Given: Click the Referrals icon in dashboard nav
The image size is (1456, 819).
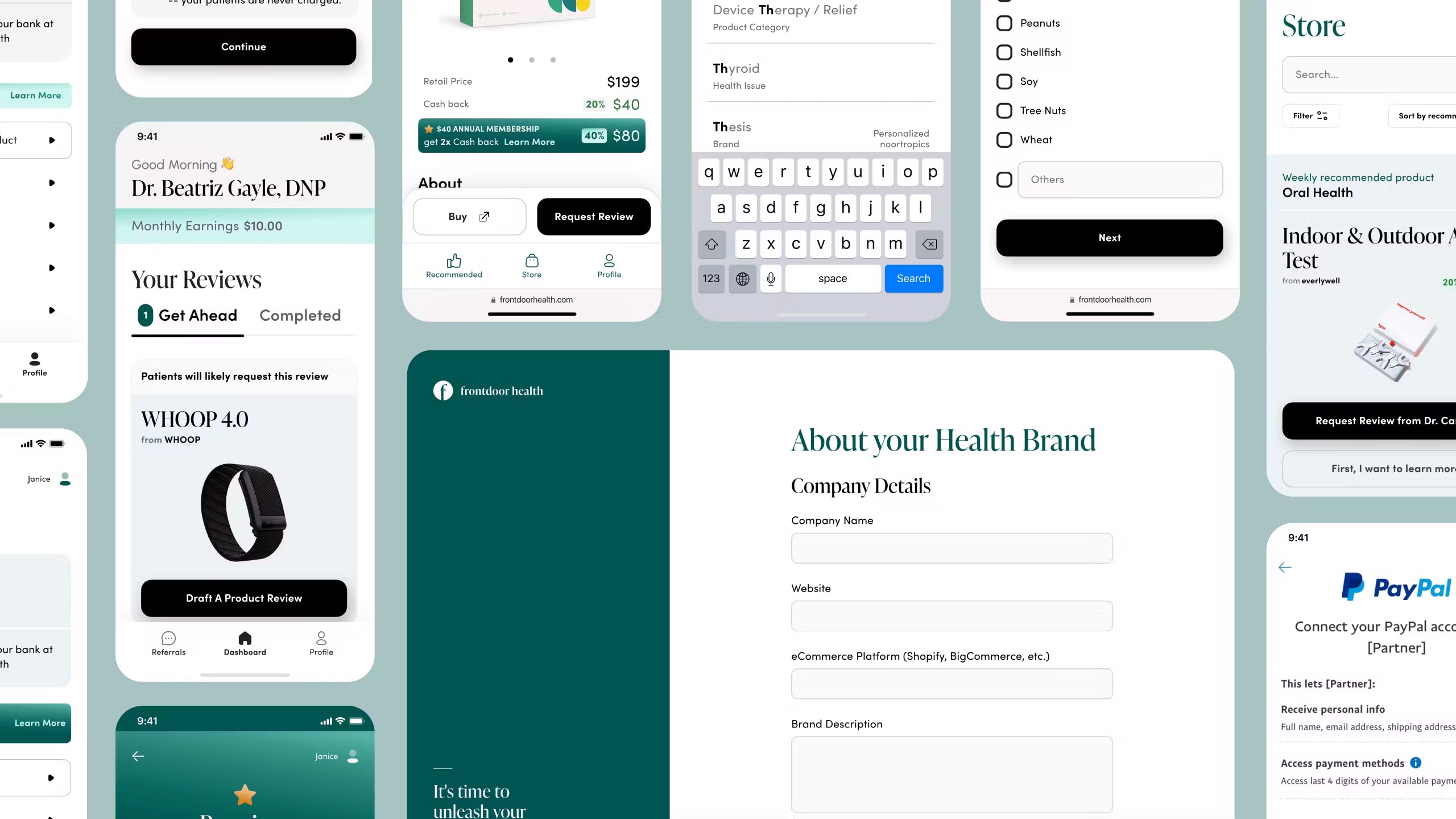Looking at the screenshot, I should (x=168, y=637).
